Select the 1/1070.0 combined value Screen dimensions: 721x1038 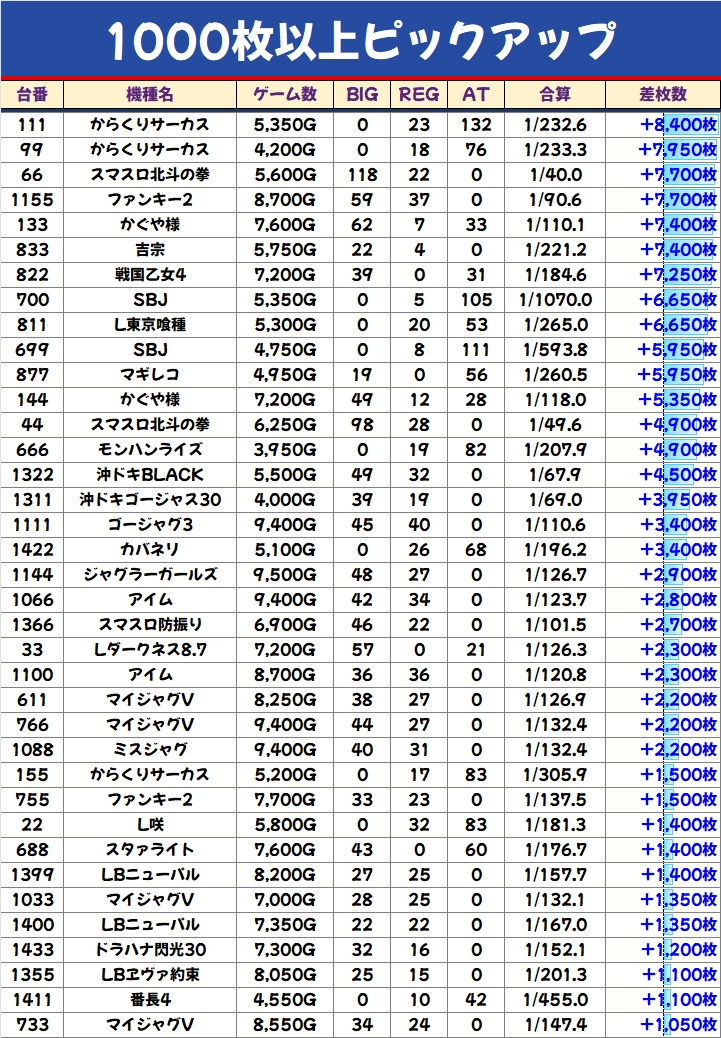[555, 300]
